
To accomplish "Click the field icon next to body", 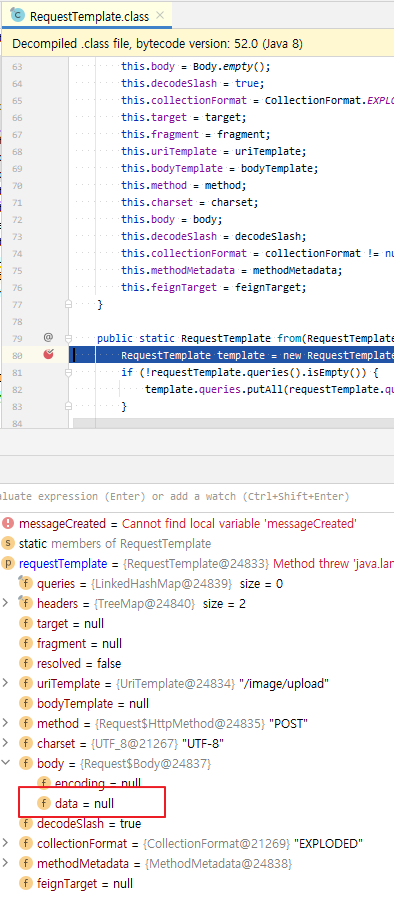I will [x=25, y=764].
